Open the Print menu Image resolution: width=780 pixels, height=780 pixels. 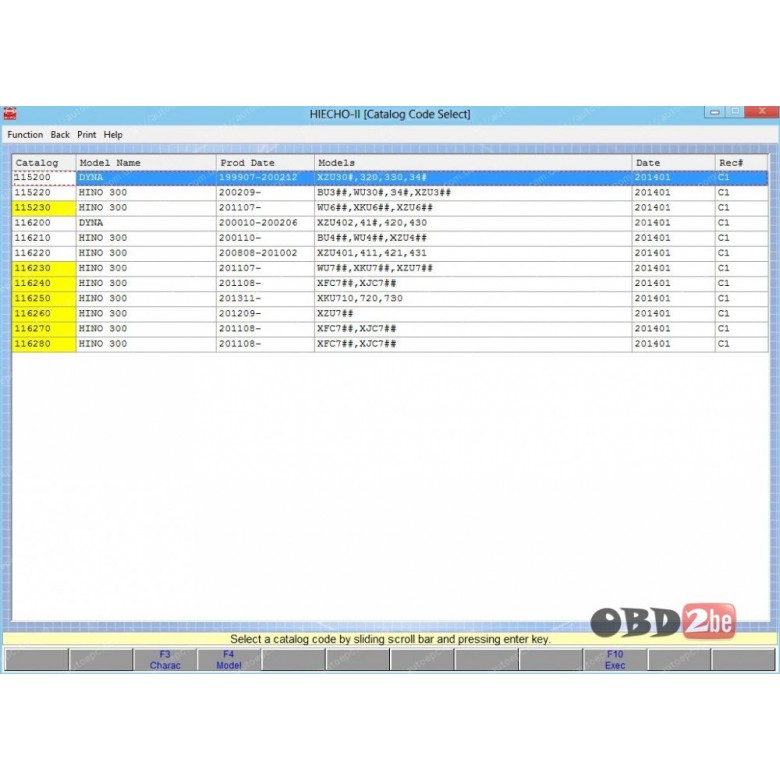pos(87,135)
